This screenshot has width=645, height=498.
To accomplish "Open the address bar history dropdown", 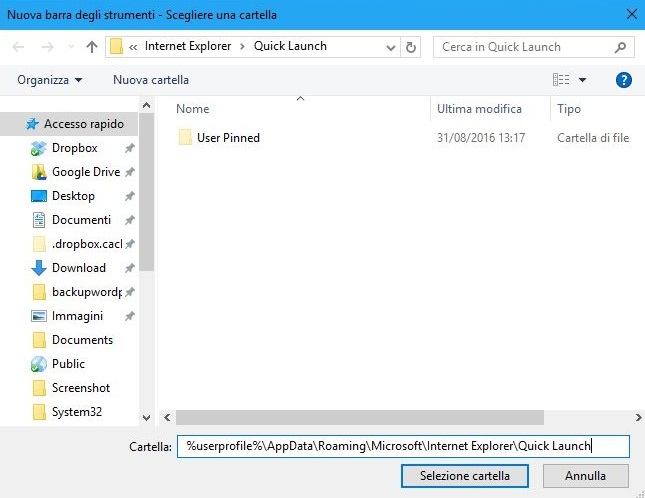I will 391,46.
